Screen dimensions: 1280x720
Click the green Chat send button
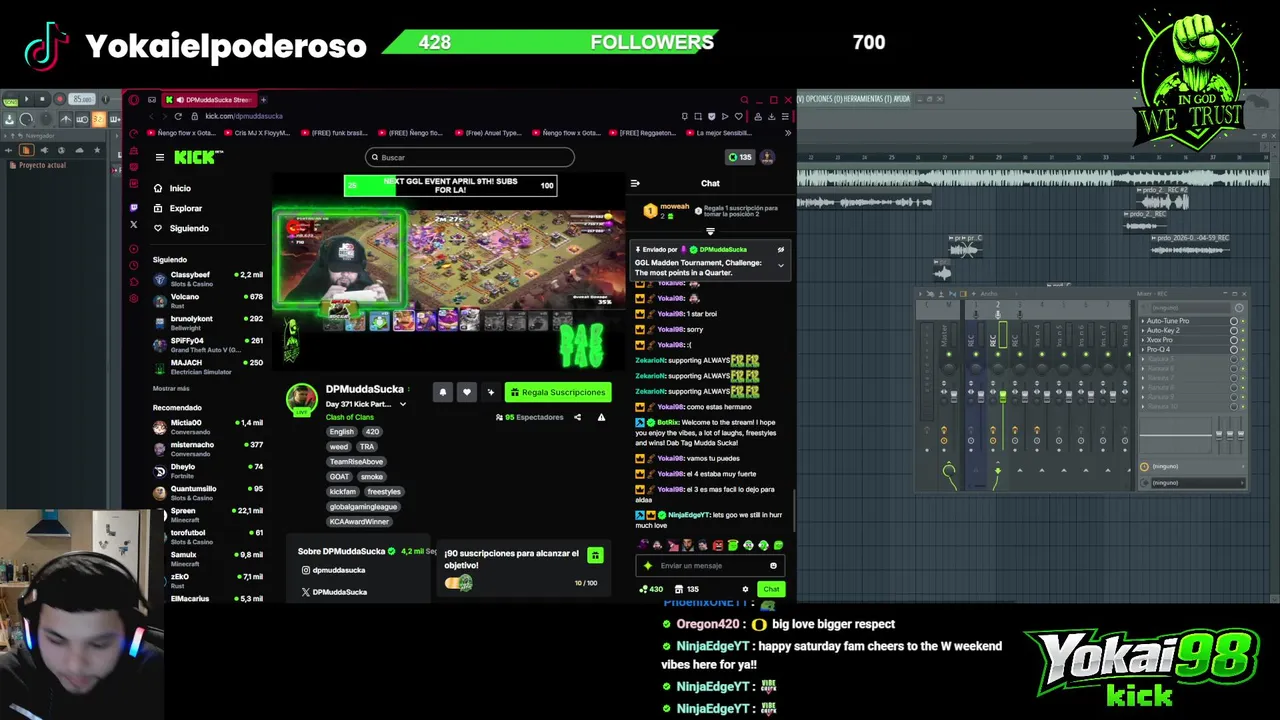tap(771, 589)
